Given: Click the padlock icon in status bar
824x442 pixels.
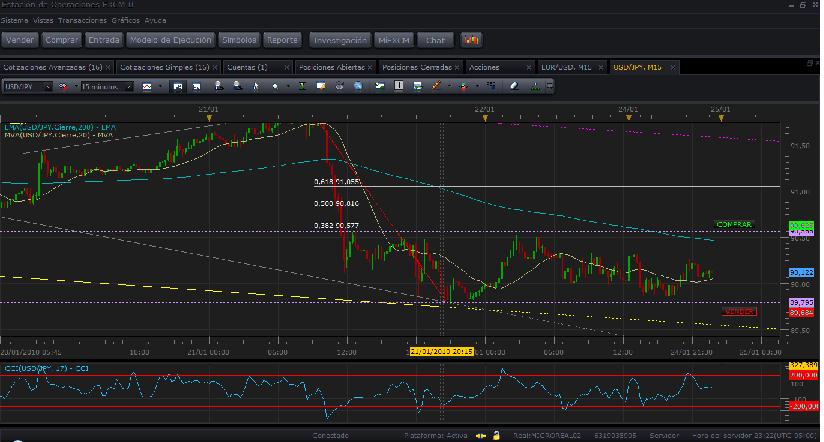Looking at the screenshot, I should [495, 435].
